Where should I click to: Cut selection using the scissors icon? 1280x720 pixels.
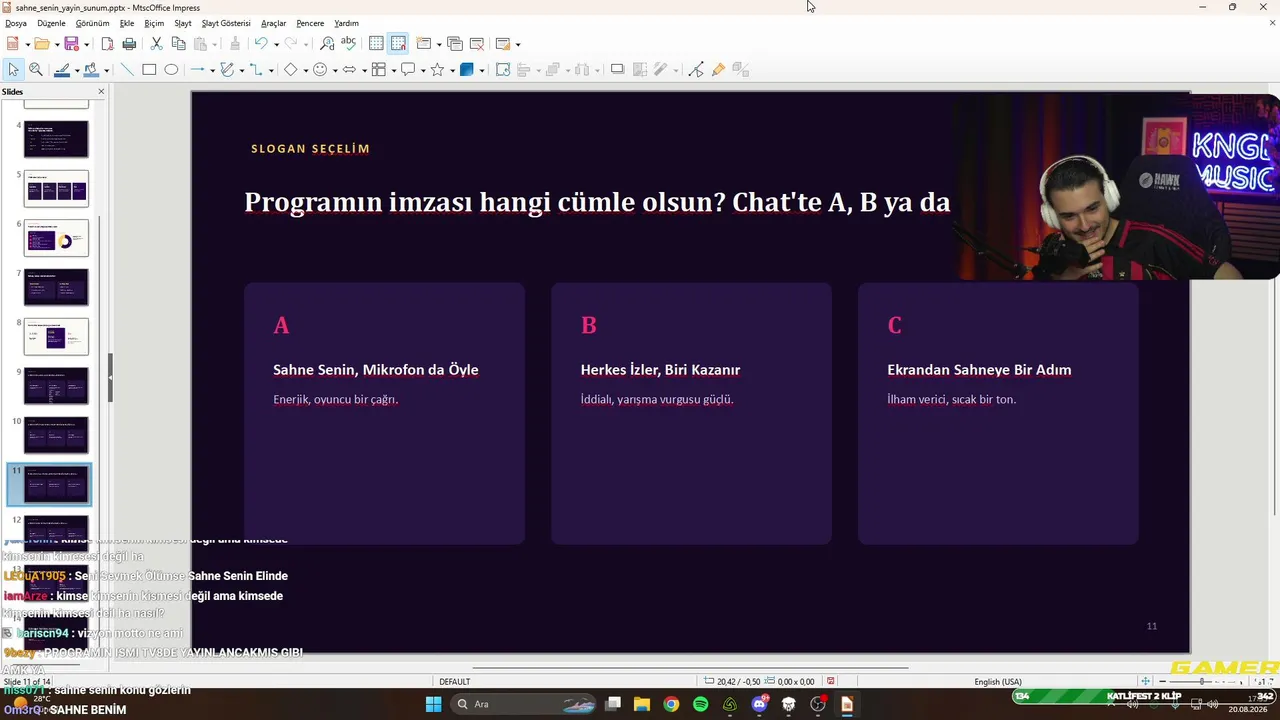click(x=156, y=44)
